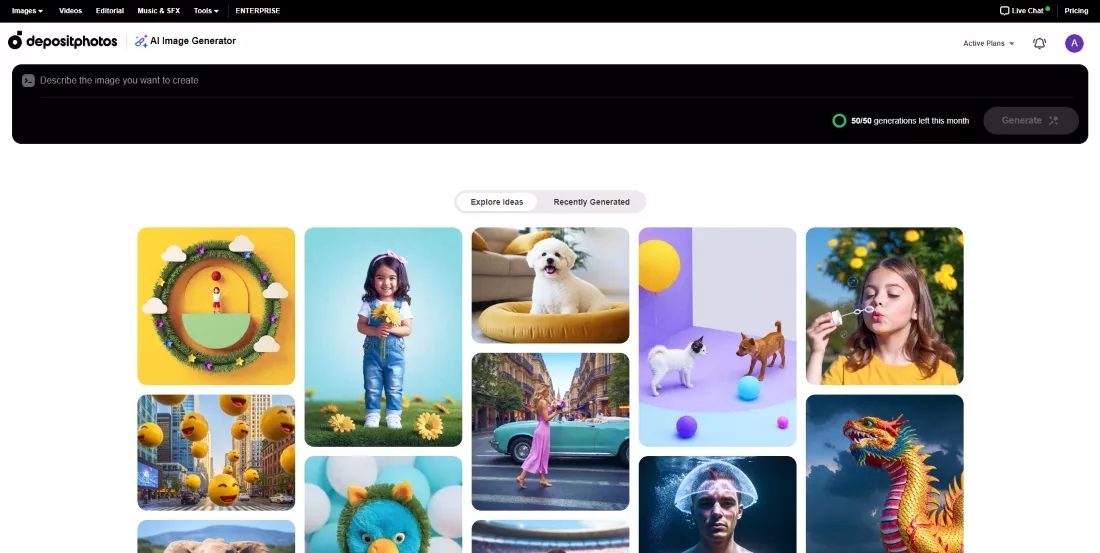This screenshot has width=1100, height=553.
Task: Open the user avatar menu
Action: (x=1074, y=43)
